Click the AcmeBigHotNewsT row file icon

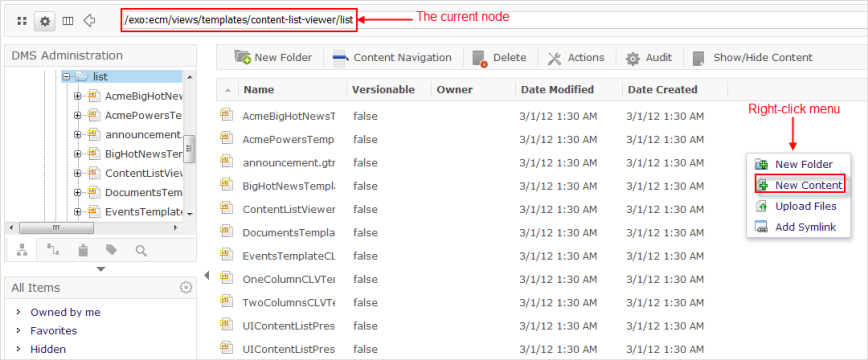pyautogui.click(x=225, y=114)
